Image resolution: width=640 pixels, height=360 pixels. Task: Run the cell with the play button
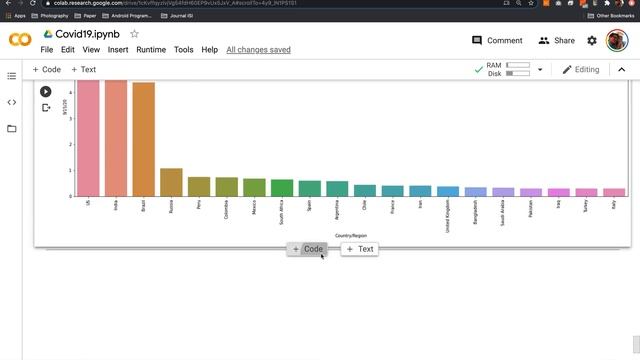[x=46, y=91]
